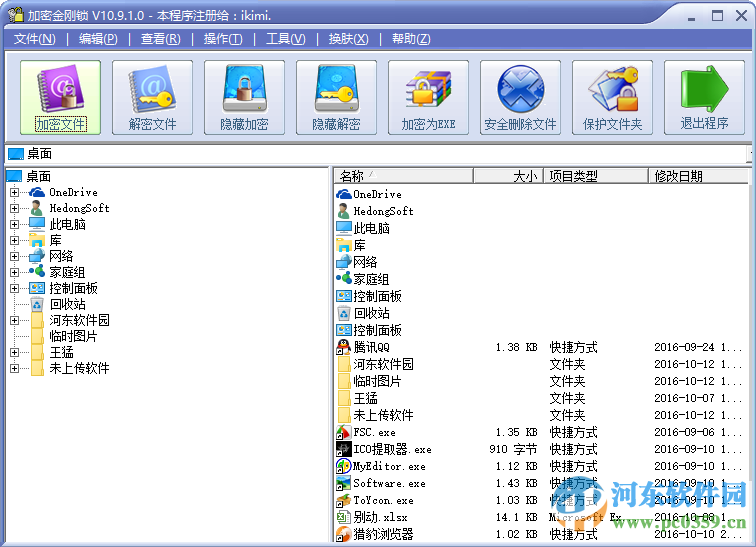Expand the 家庭组 tree node
The width and height of the screenshot is (756, 547).
(x=14, y=272)
